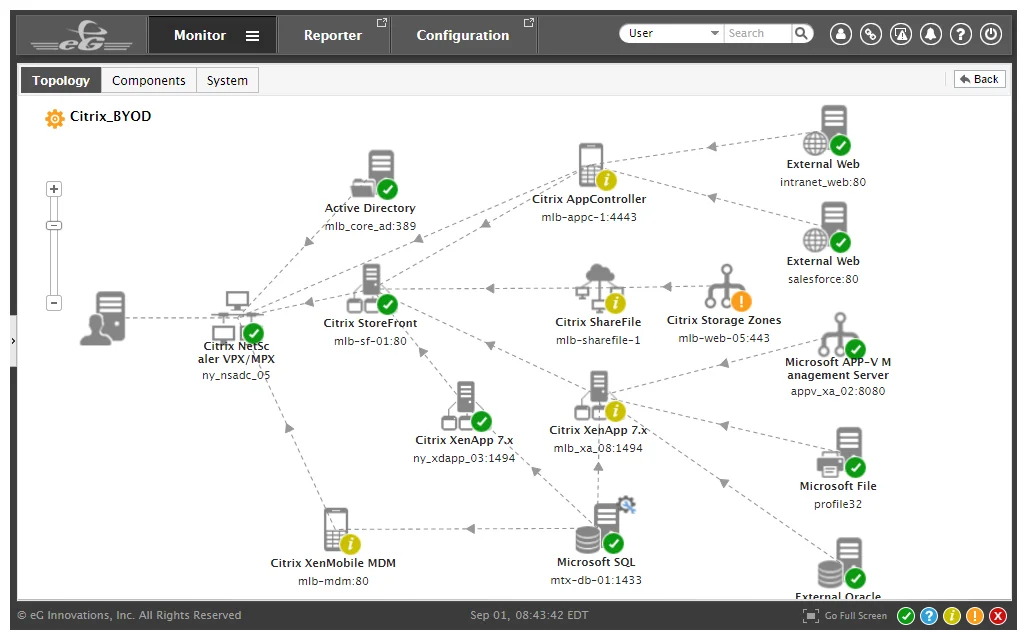The image size is (1027, 640).
Task: Select the Microsoft File profile32 node icon
Action: click(841, 453)
